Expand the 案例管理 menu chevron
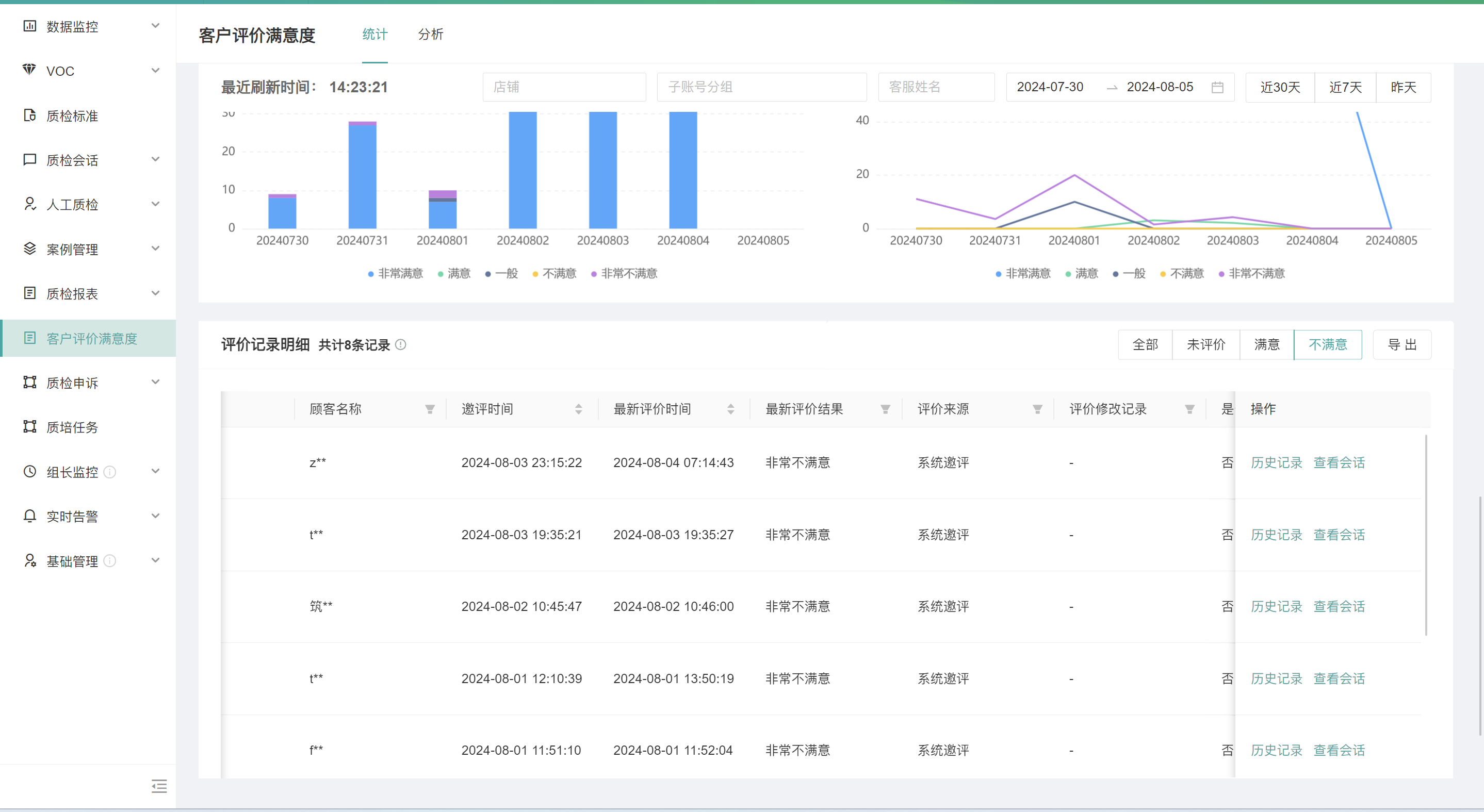Image resolution: width=1484 pixels, height=812 pixels. click(x=155, y=248)
